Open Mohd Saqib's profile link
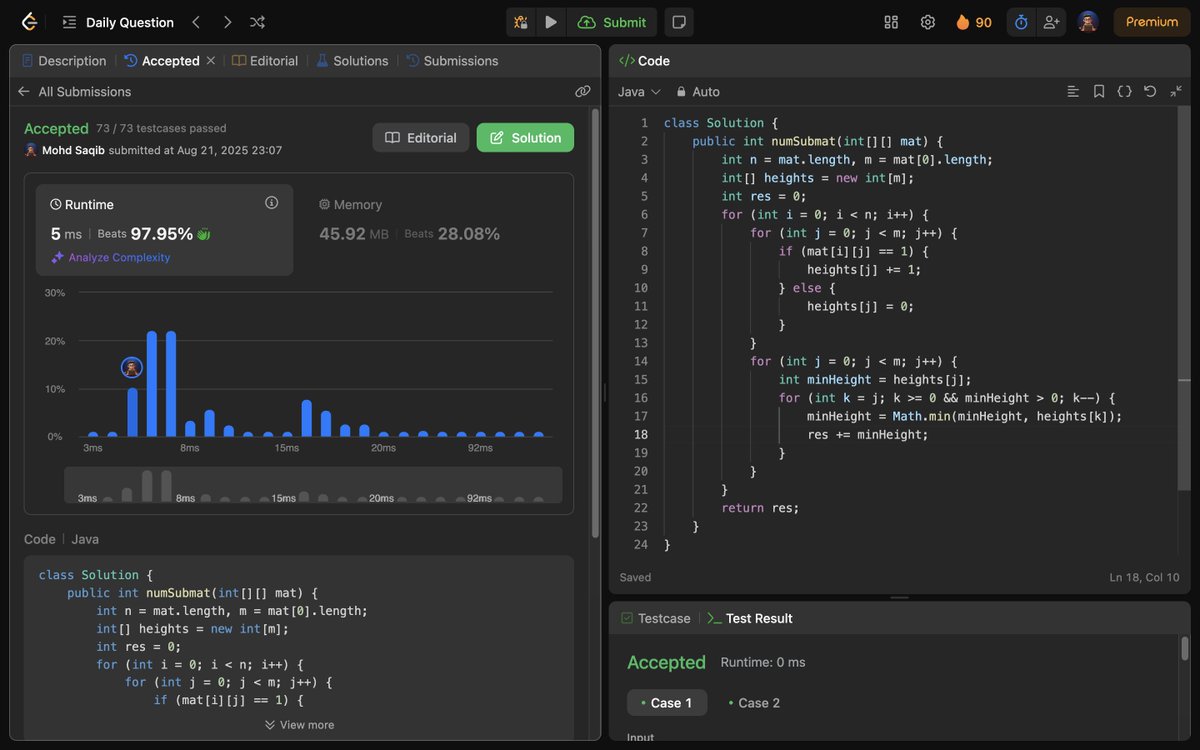 (74, 150)
